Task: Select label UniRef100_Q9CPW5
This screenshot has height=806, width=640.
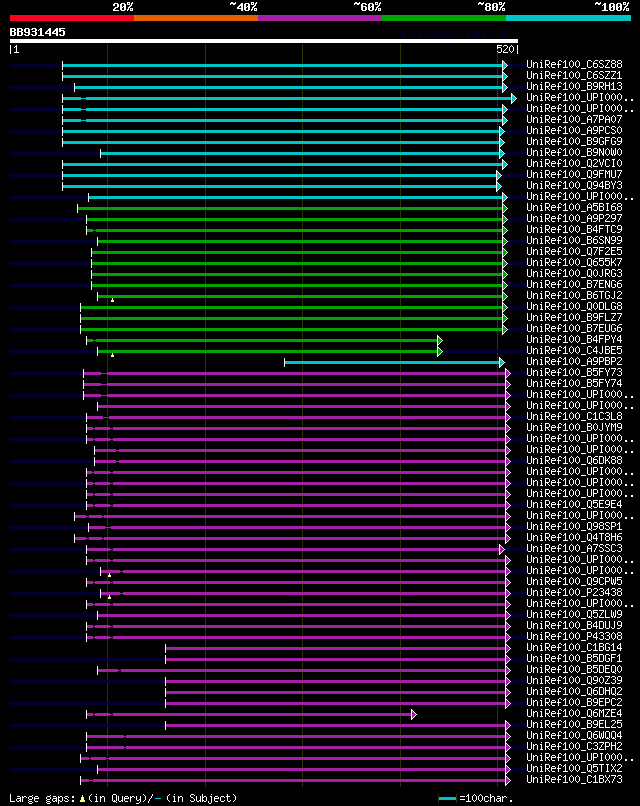Action: pos(574,582)
